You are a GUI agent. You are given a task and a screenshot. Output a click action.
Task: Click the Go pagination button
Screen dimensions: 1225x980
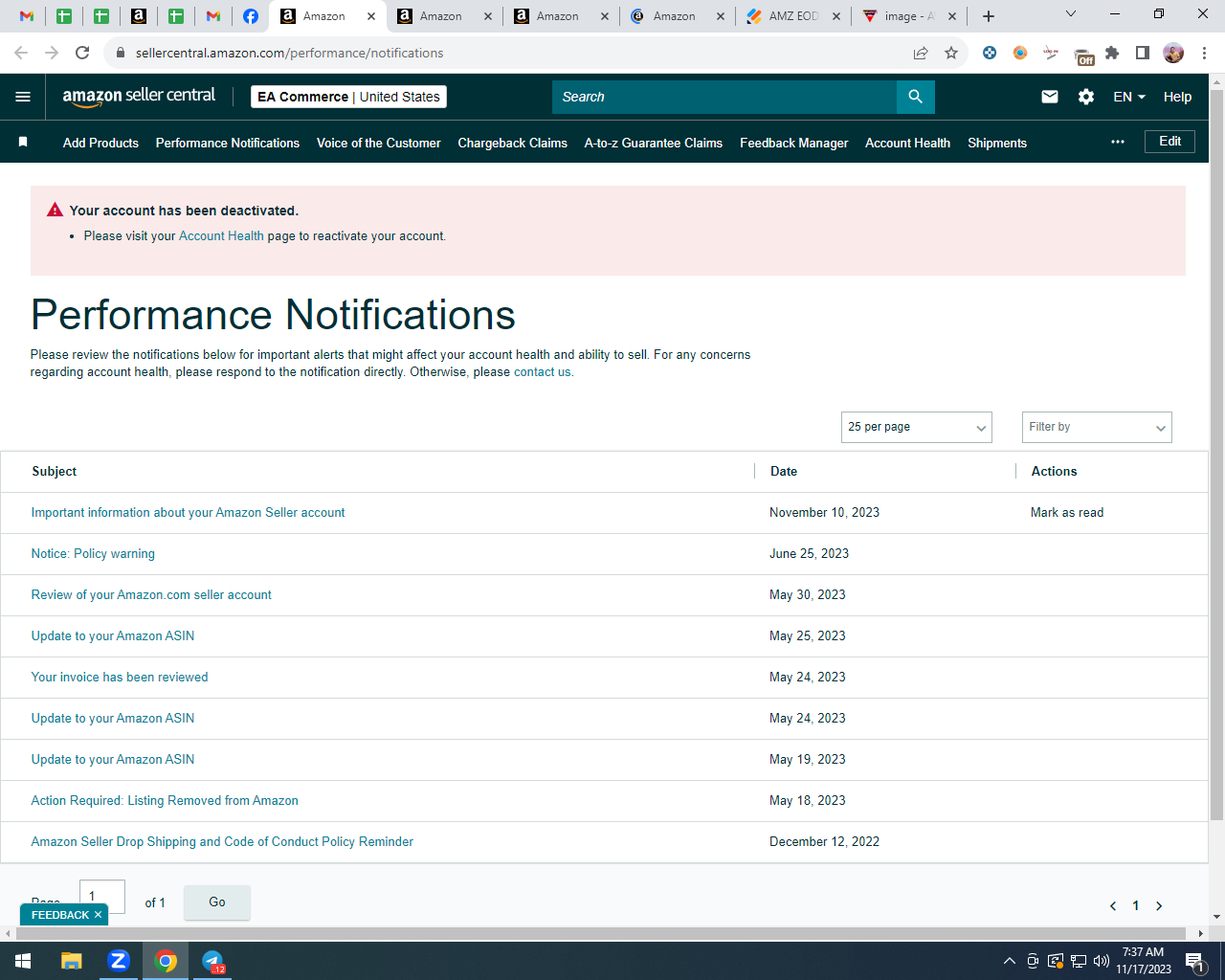point(217,902)
